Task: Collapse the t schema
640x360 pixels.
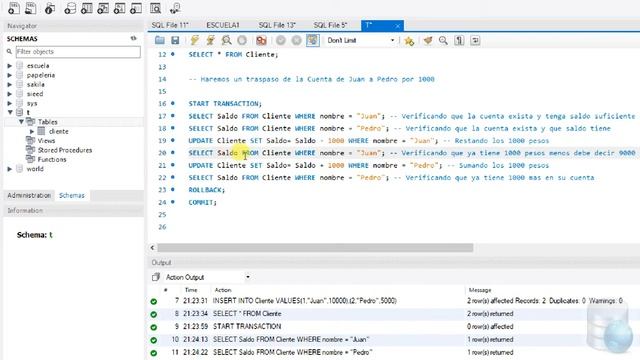Action: pyautogui.click(x=10, y=112)
